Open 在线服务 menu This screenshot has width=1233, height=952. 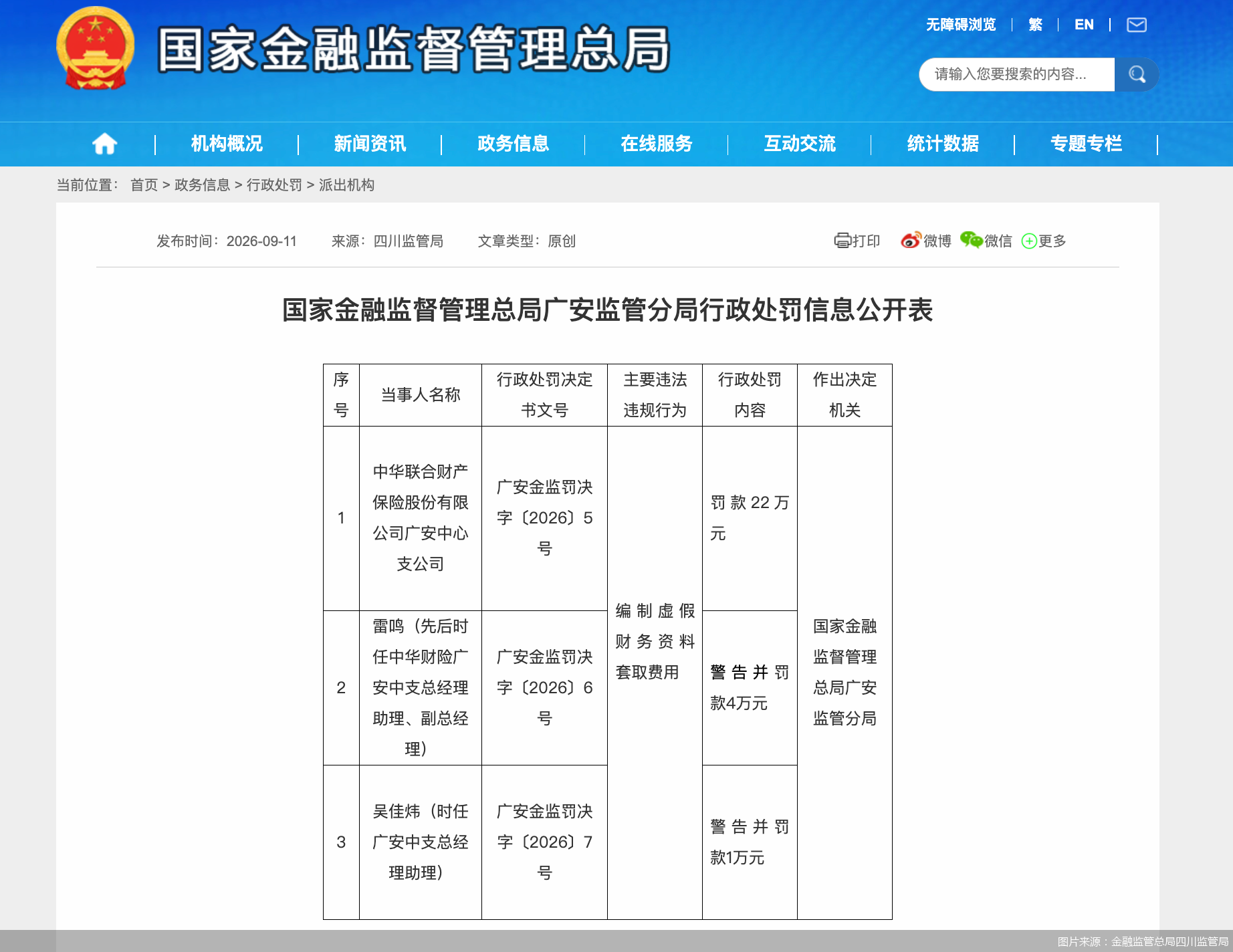click(656, 144)
